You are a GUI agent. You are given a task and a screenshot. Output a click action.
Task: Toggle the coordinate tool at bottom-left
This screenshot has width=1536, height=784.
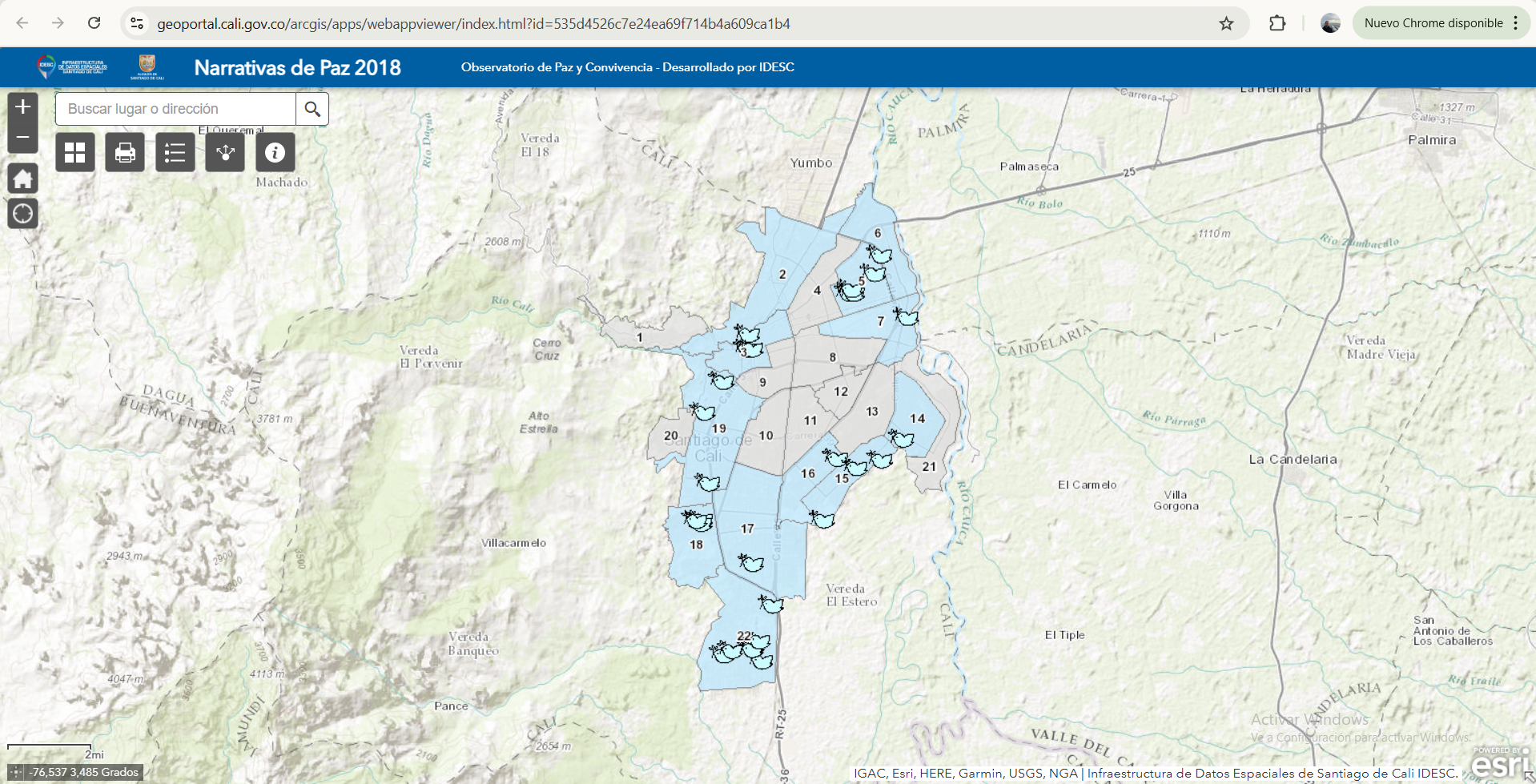pos(16,772)
